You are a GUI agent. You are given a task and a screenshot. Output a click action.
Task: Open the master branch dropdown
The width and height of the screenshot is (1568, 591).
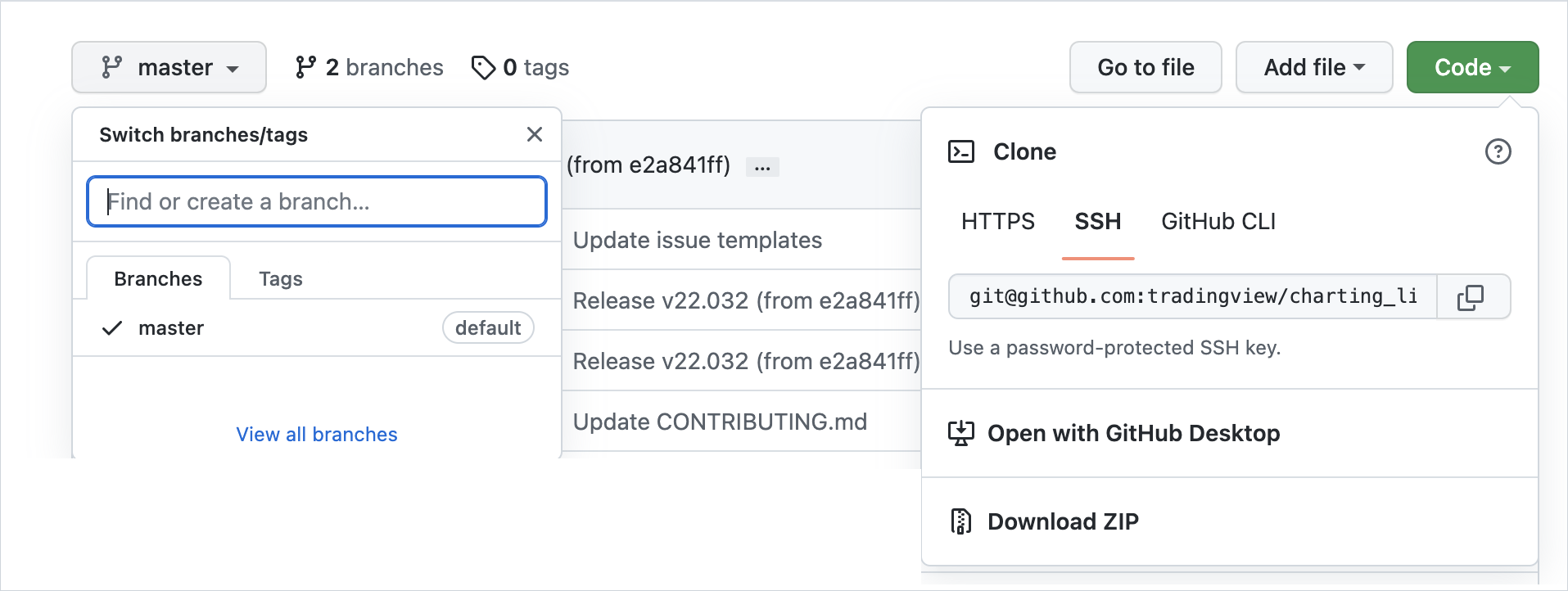pyautogui.click(x=169, y=67)
